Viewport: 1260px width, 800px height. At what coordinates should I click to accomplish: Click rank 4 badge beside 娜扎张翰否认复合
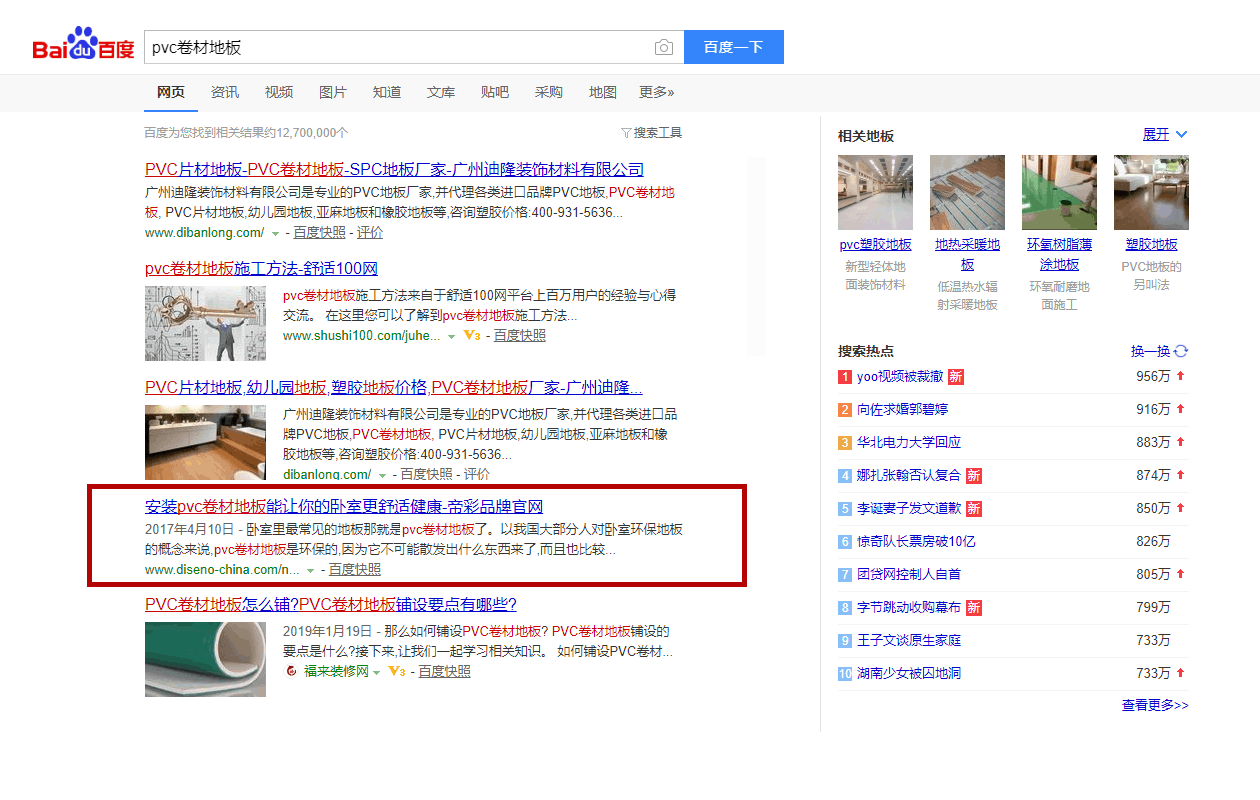tap(845, 476)
